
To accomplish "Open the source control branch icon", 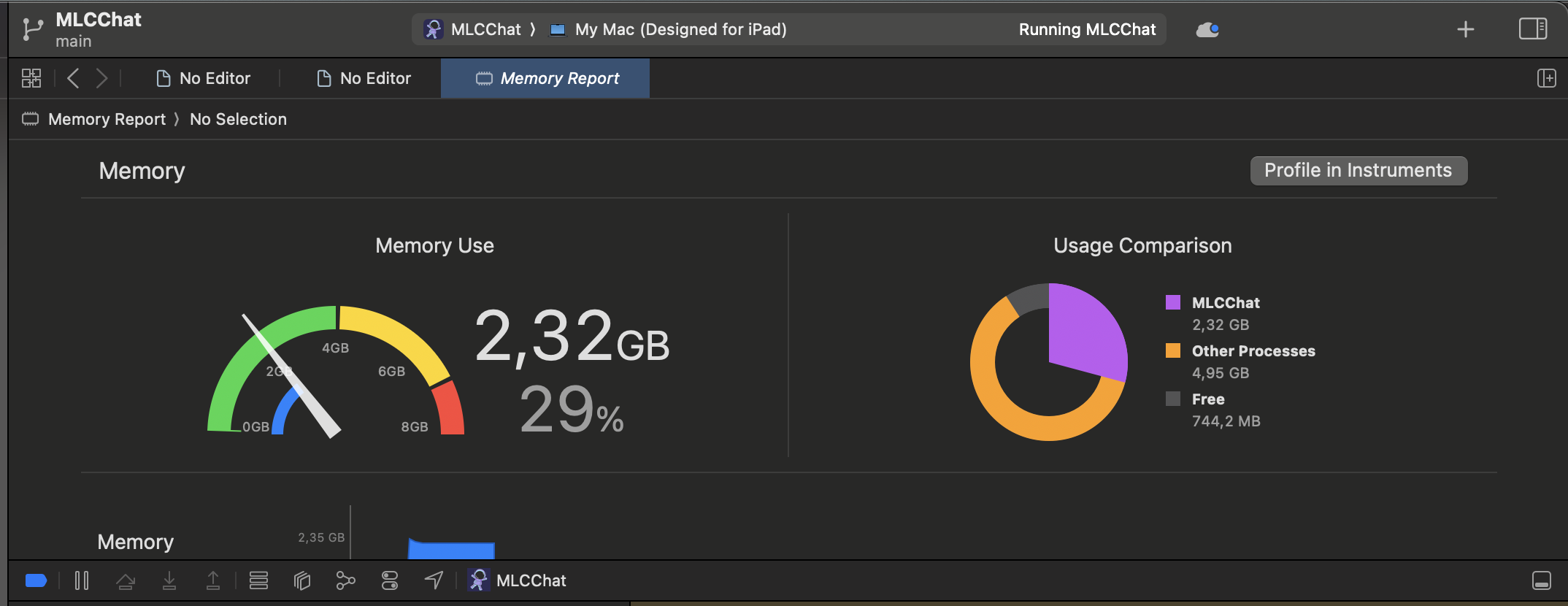I will 32,29.
